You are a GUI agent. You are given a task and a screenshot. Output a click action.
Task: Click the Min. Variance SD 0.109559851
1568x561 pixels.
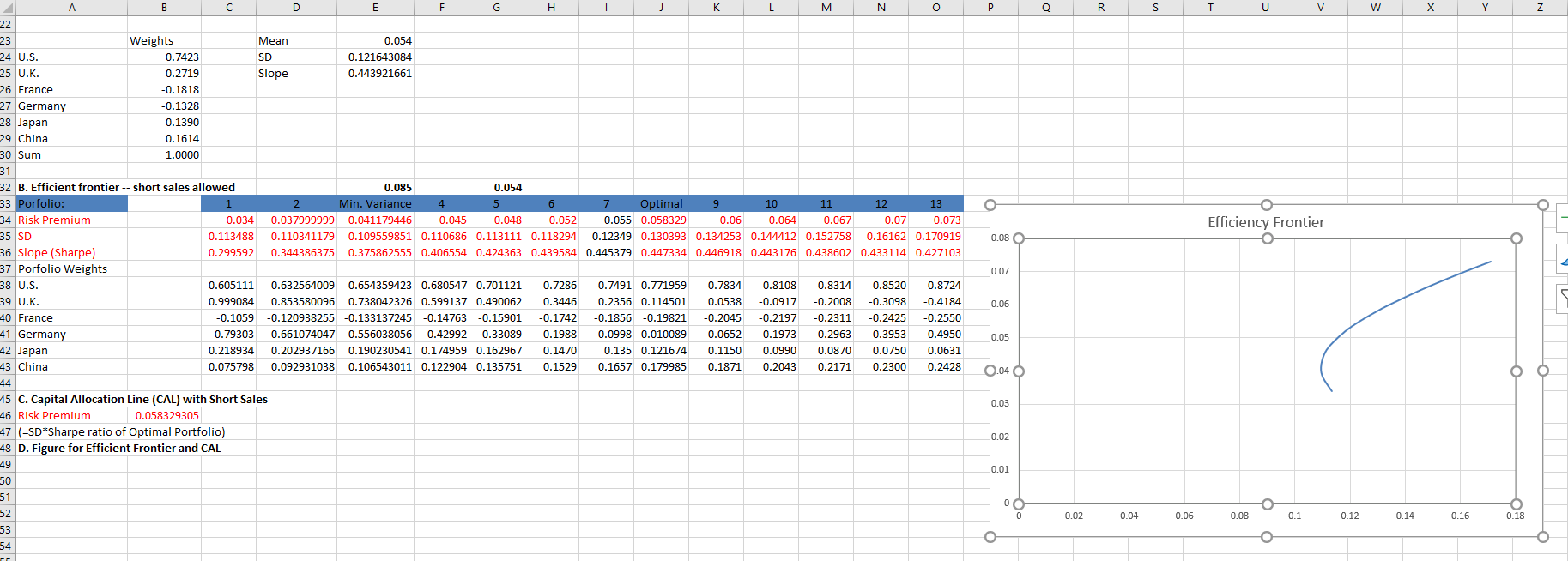[x=375, y=236]
